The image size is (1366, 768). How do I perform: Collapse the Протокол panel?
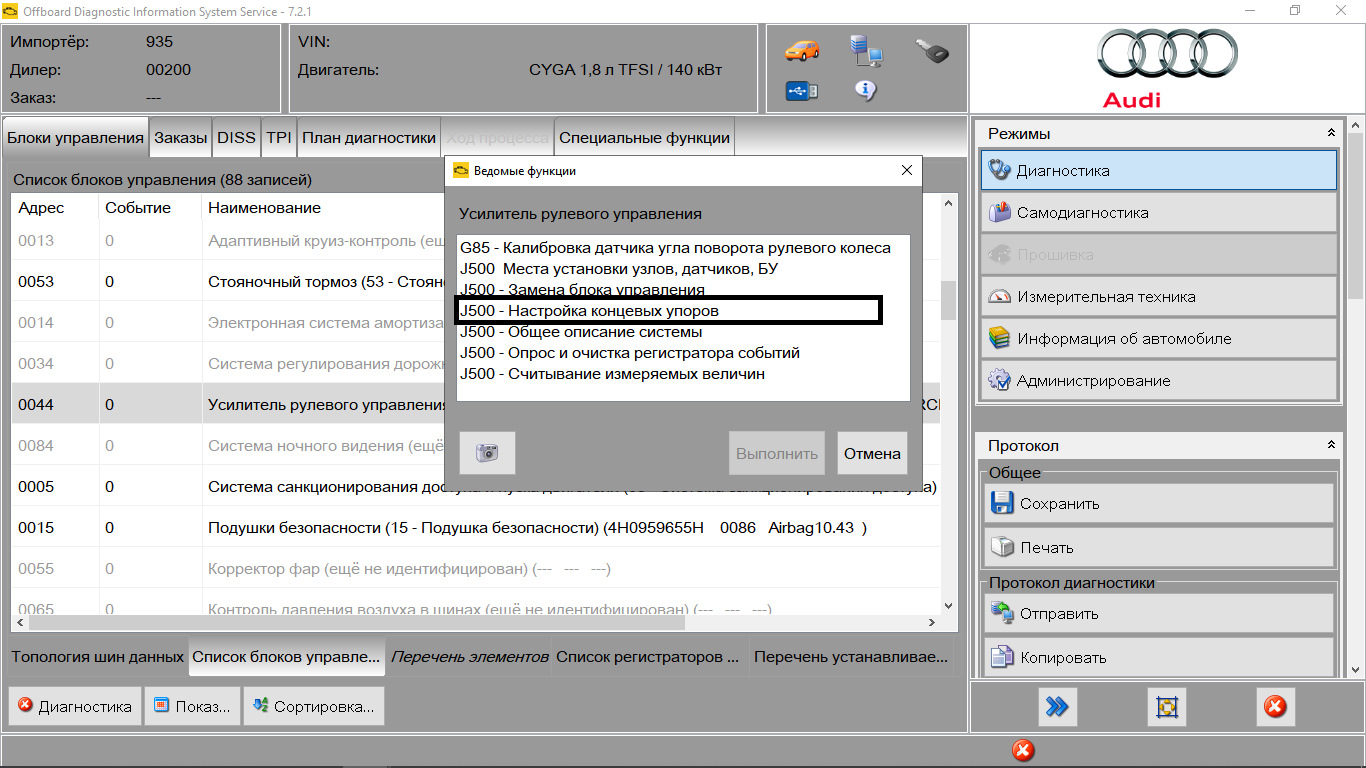click(1330, 445)
